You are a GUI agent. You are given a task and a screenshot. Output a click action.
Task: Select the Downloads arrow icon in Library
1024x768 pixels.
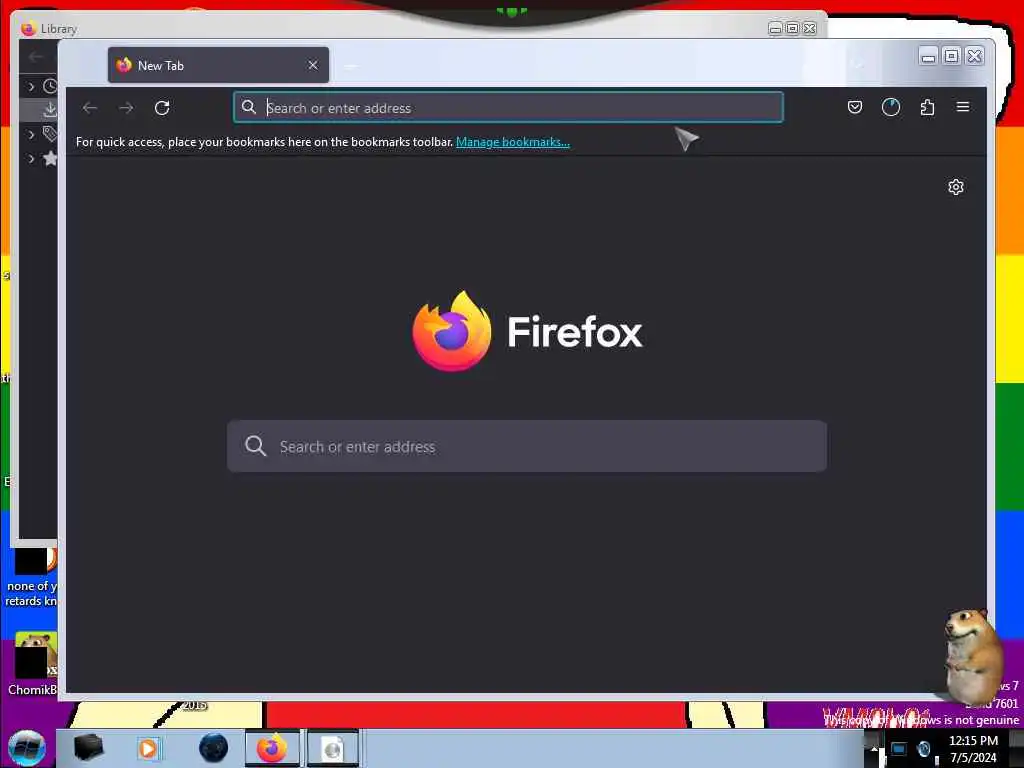click(50, 110)
